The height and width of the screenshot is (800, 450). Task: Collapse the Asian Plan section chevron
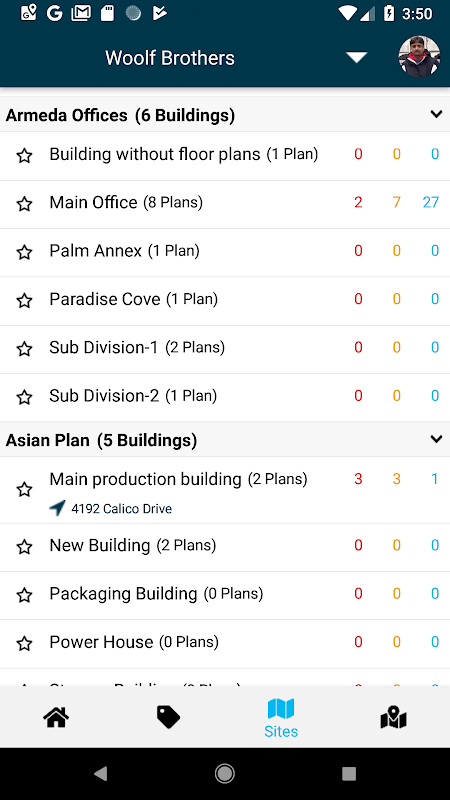436,439
